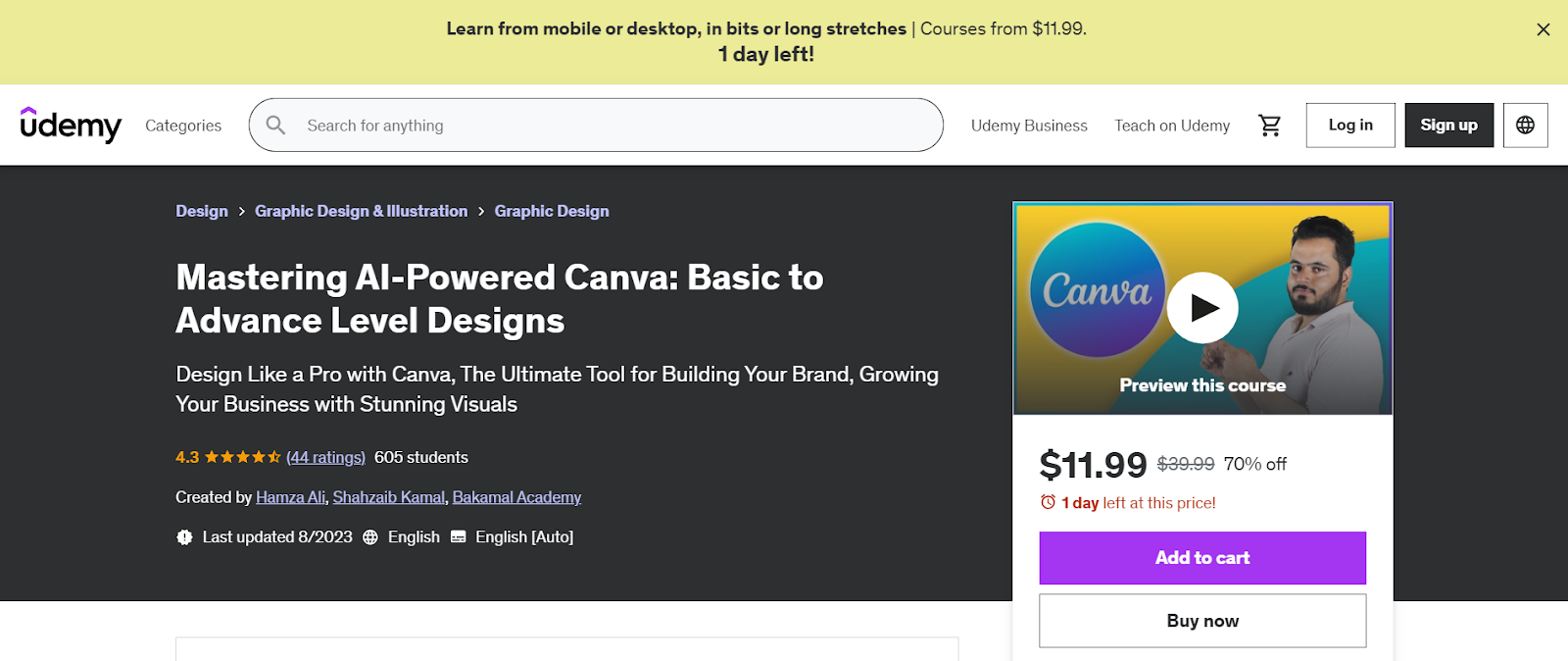Click Last updated 8/2023 text
The height and width of the screenshot is (661, 1568).
point(277,537)
